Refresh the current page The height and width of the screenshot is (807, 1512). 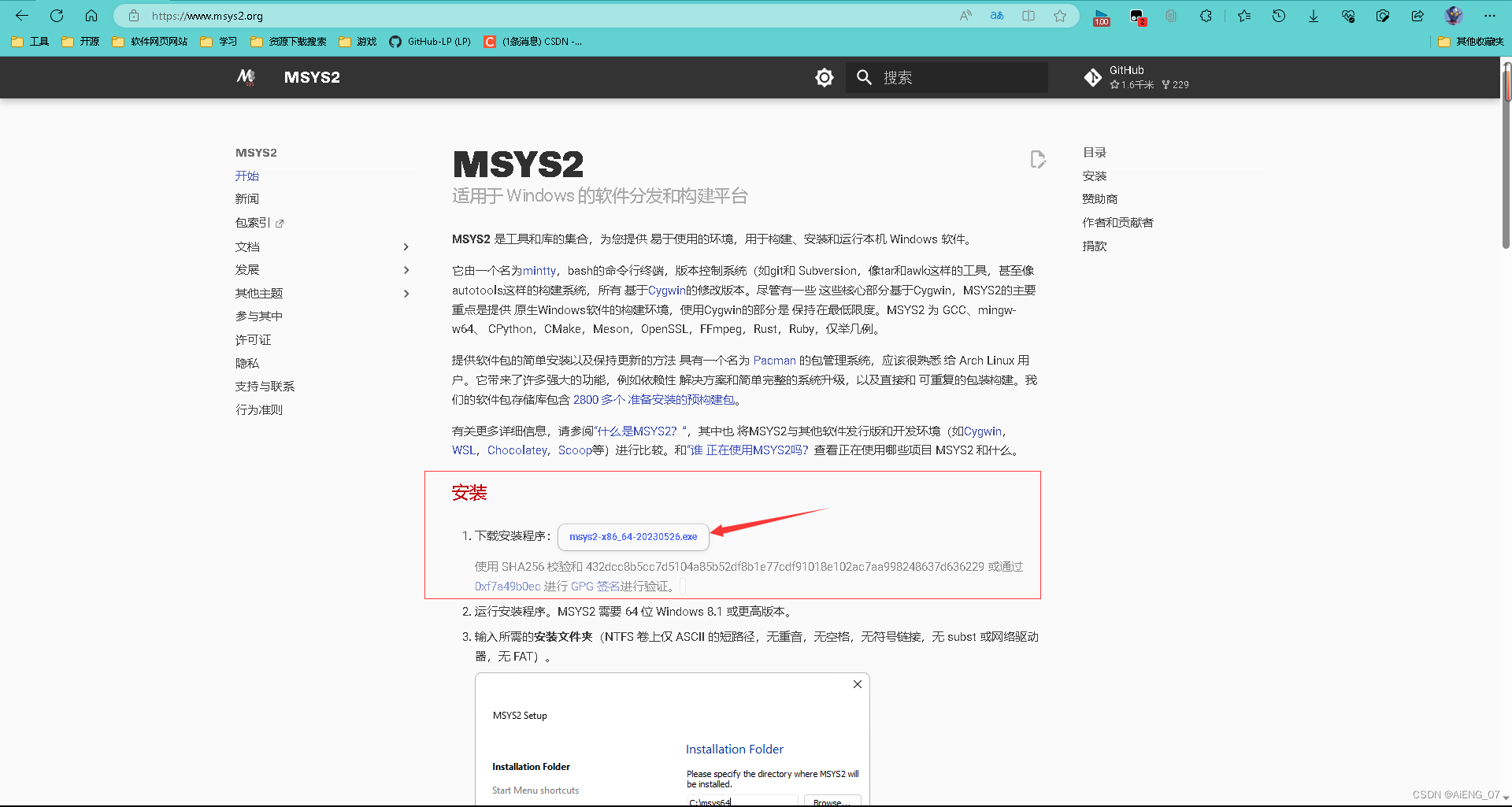[x=57, y=16]
